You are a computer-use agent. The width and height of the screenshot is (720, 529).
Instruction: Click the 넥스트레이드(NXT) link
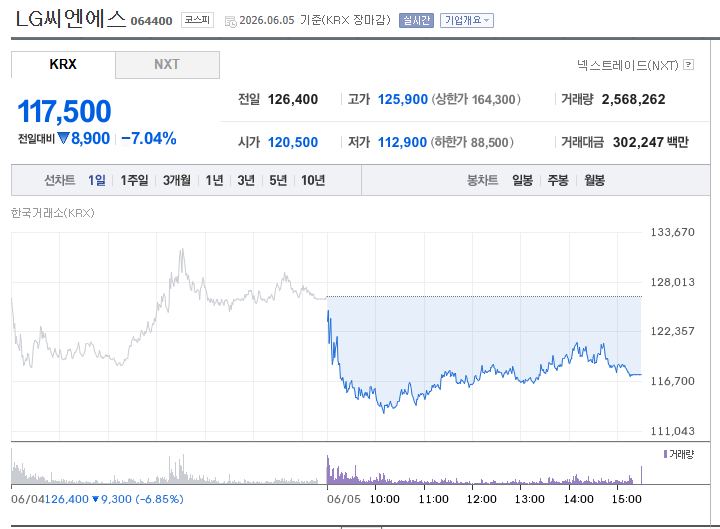pyautogui.click(x=627, y=65)
